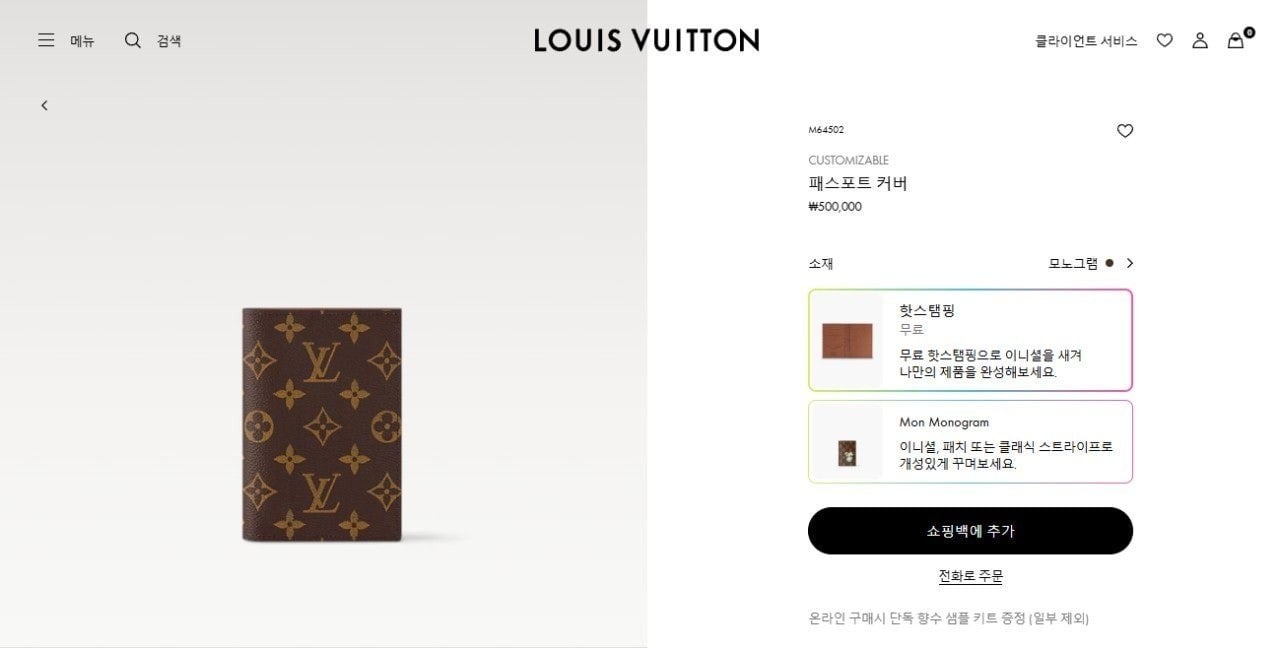Click the search magnifier icon

[x=132, y=40]
